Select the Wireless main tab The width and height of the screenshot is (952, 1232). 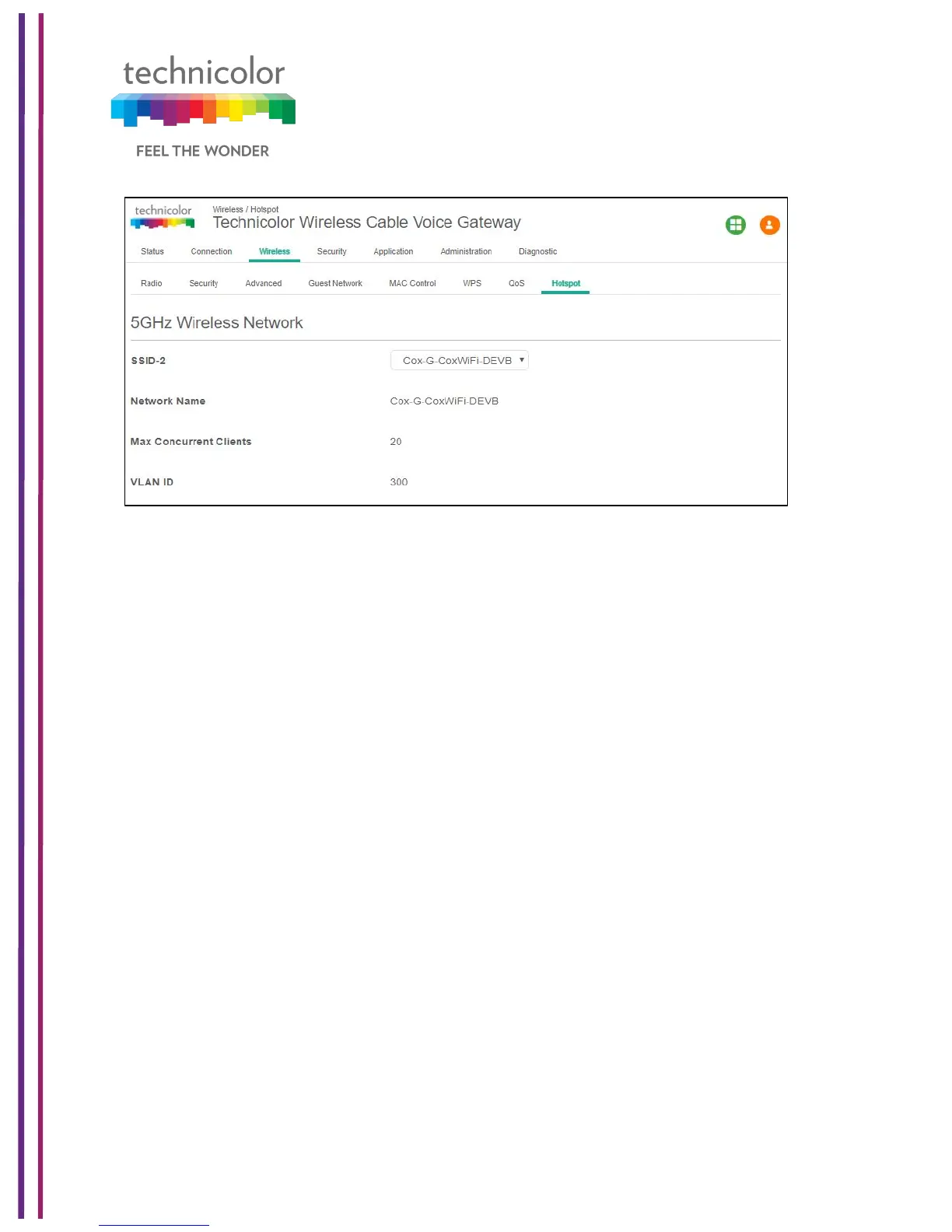click(x=275, y=251)
